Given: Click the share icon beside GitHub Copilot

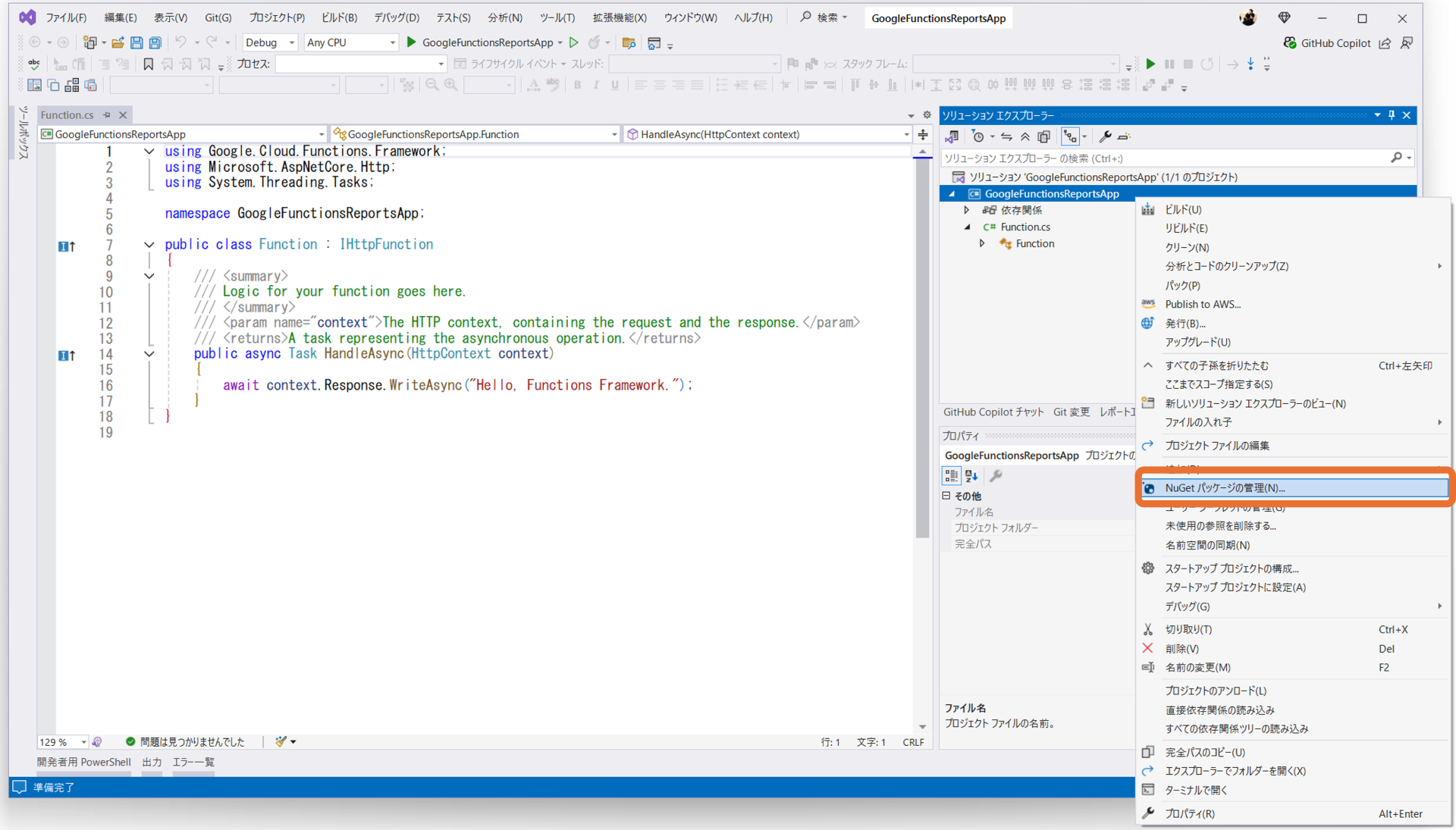Looking at the screenshot, I should coord(1385,43).
